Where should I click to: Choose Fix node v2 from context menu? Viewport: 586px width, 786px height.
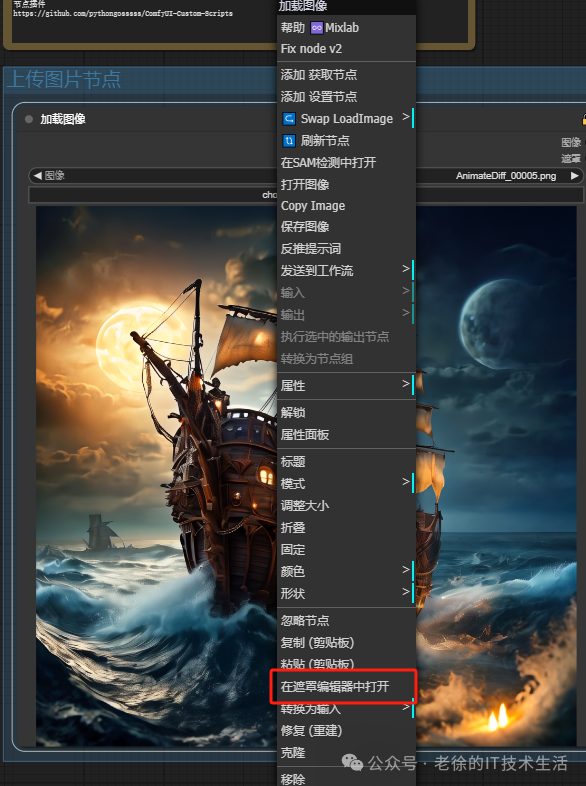(x=346, y=49)
